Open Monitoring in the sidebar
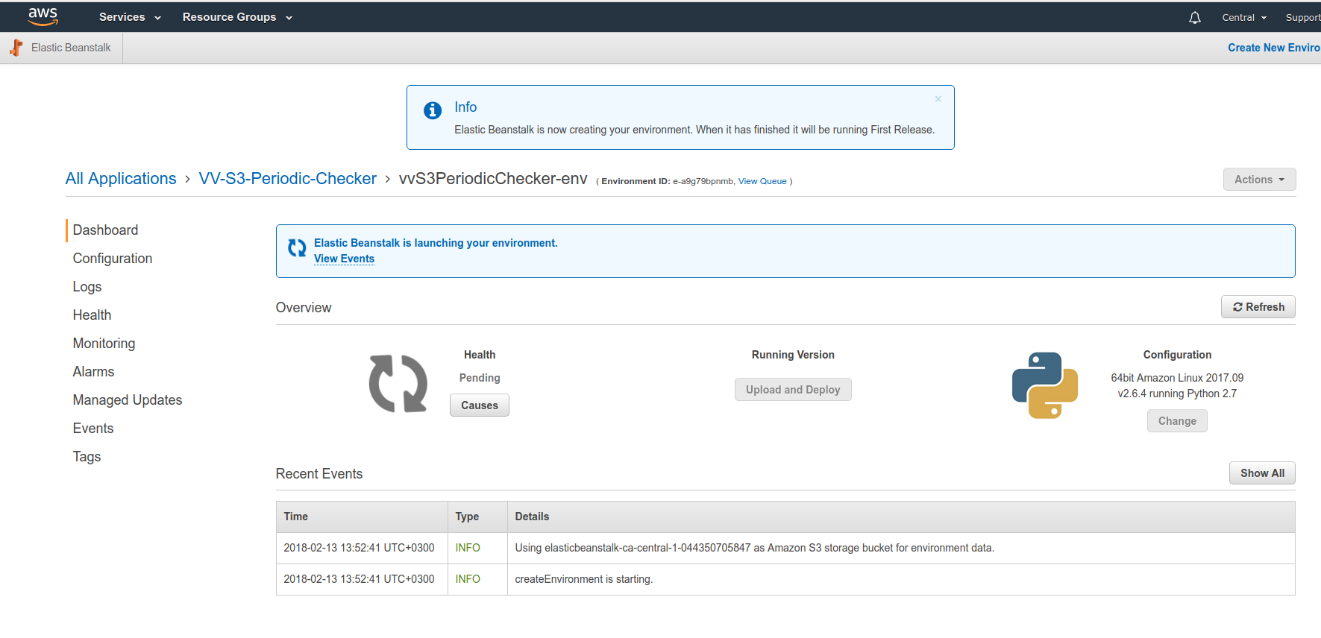 coord(104,343)
